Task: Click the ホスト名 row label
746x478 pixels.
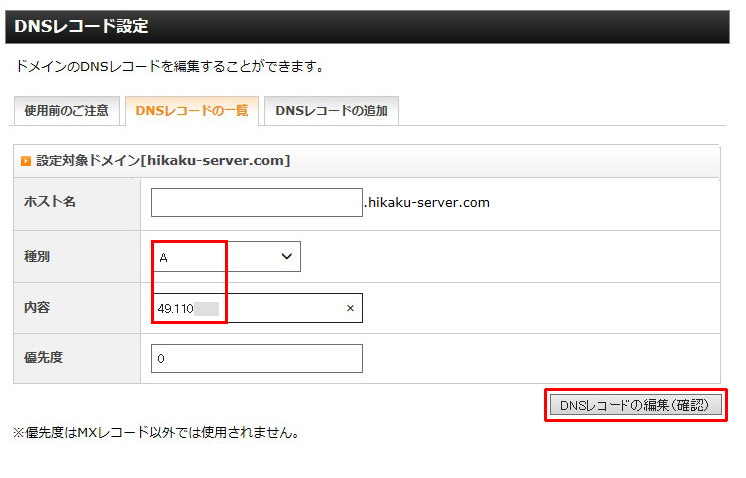Action: tap(50, 203)
